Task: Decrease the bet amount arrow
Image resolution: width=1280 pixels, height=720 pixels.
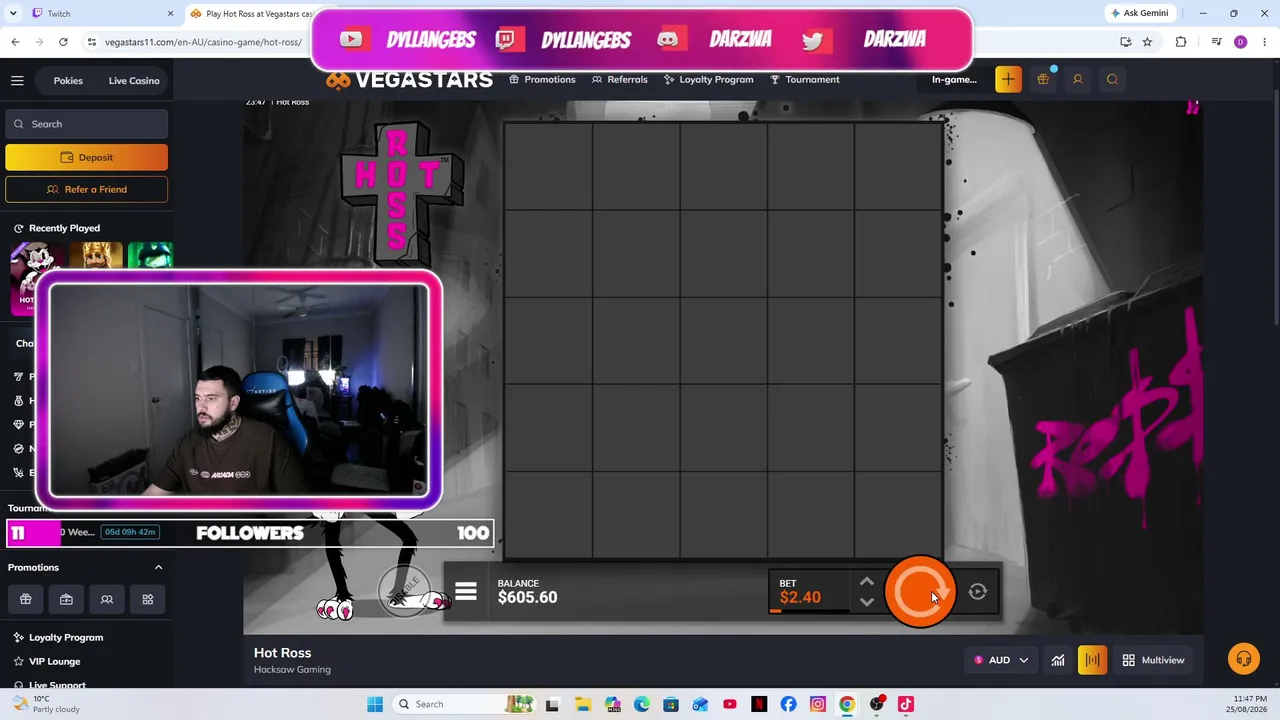Action: point(867,602)
